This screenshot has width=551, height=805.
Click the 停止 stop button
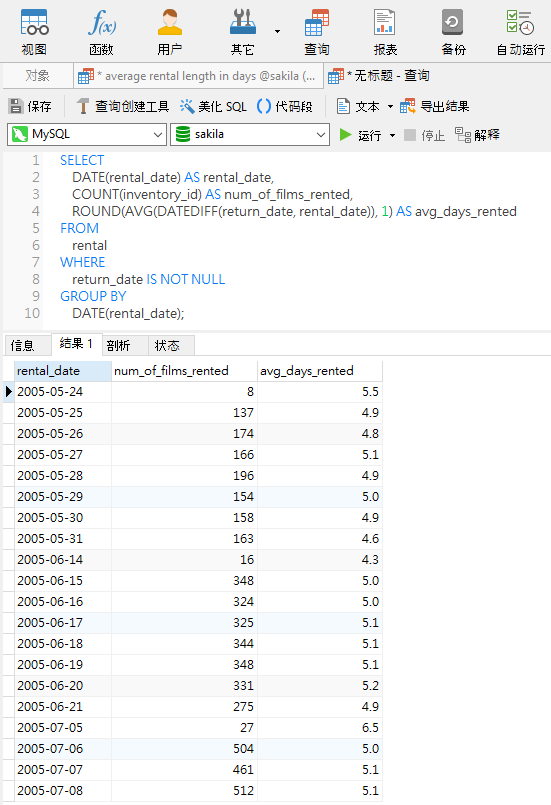424,135
